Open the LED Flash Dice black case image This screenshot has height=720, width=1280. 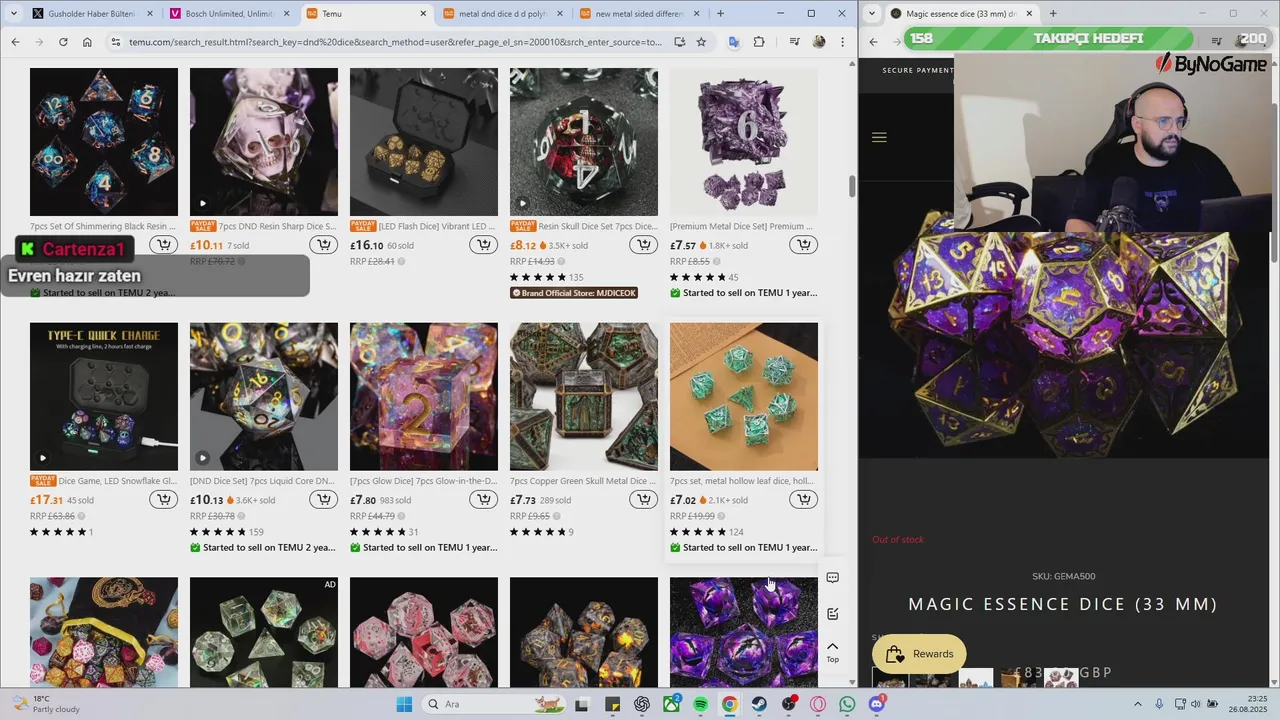pyautogui.click(x=424, y=142)
